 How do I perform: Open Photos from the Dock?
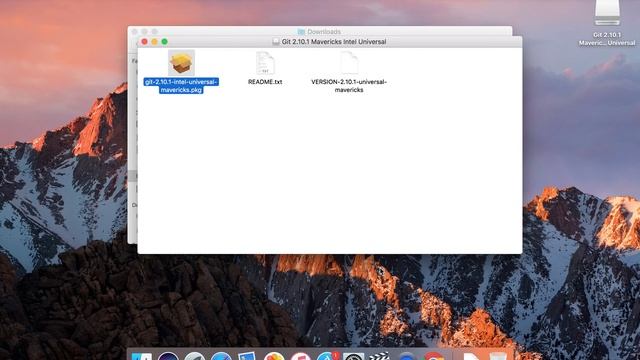pos(274,356)
